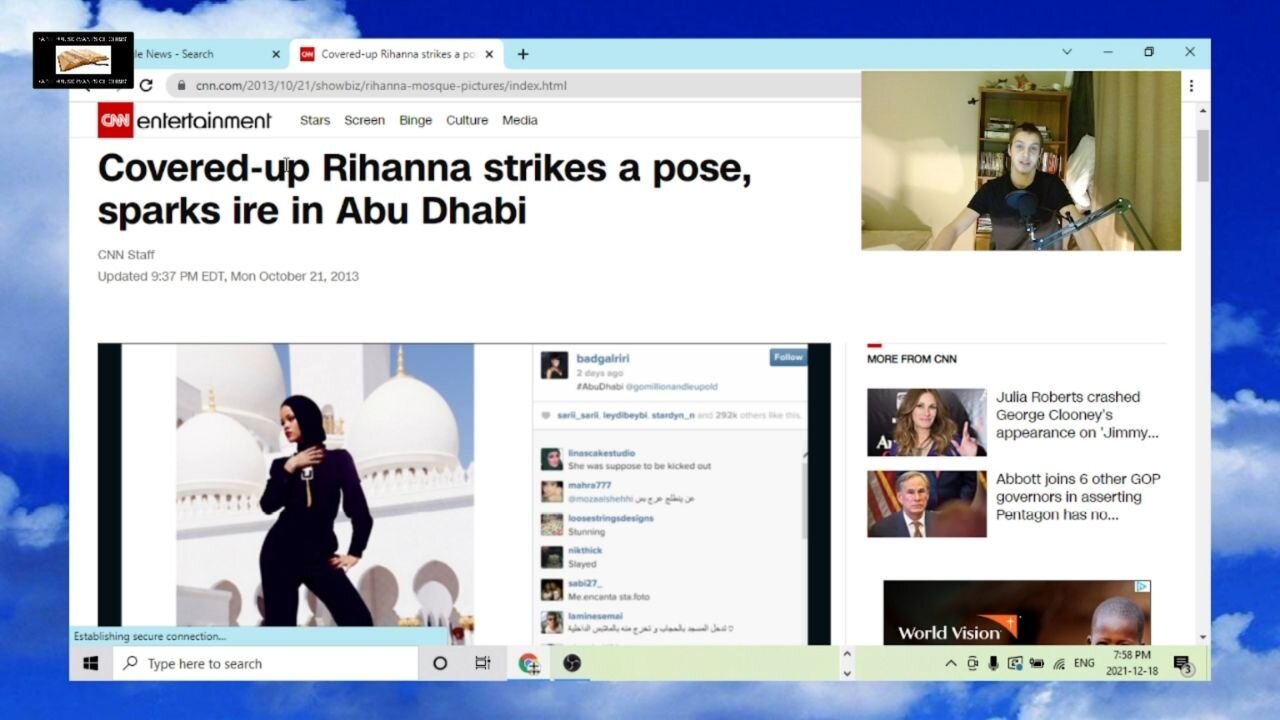Click the battery tray icon
Image resolution: width=1280 pixels, height=720 pixels.
1037,663
